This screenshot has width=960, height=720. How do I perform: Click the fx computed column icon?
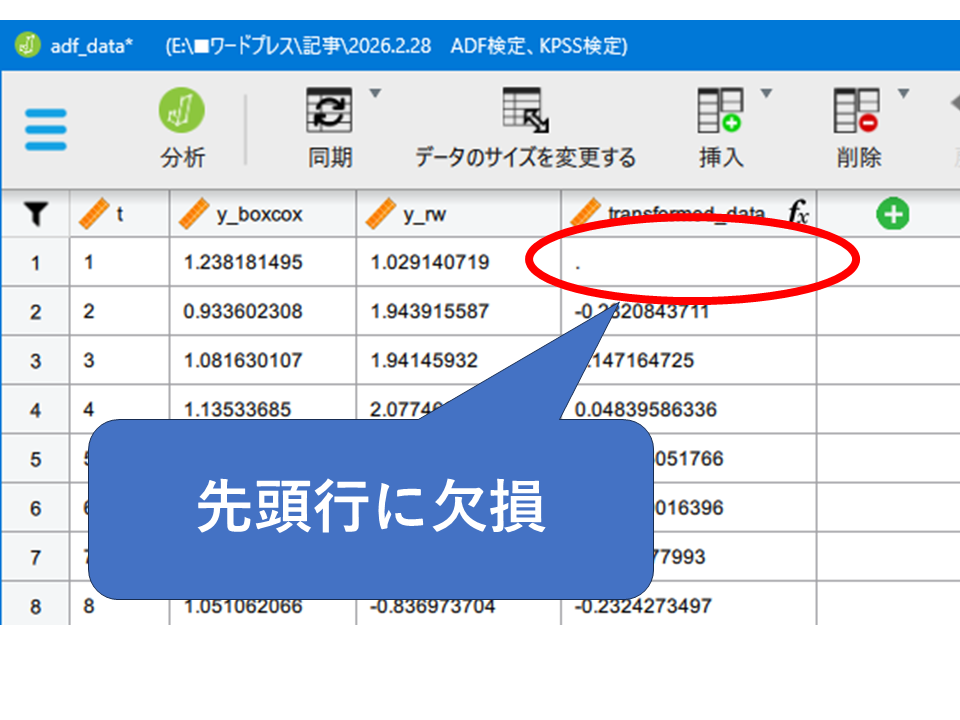pyautogui.click(x=798, y=213)
